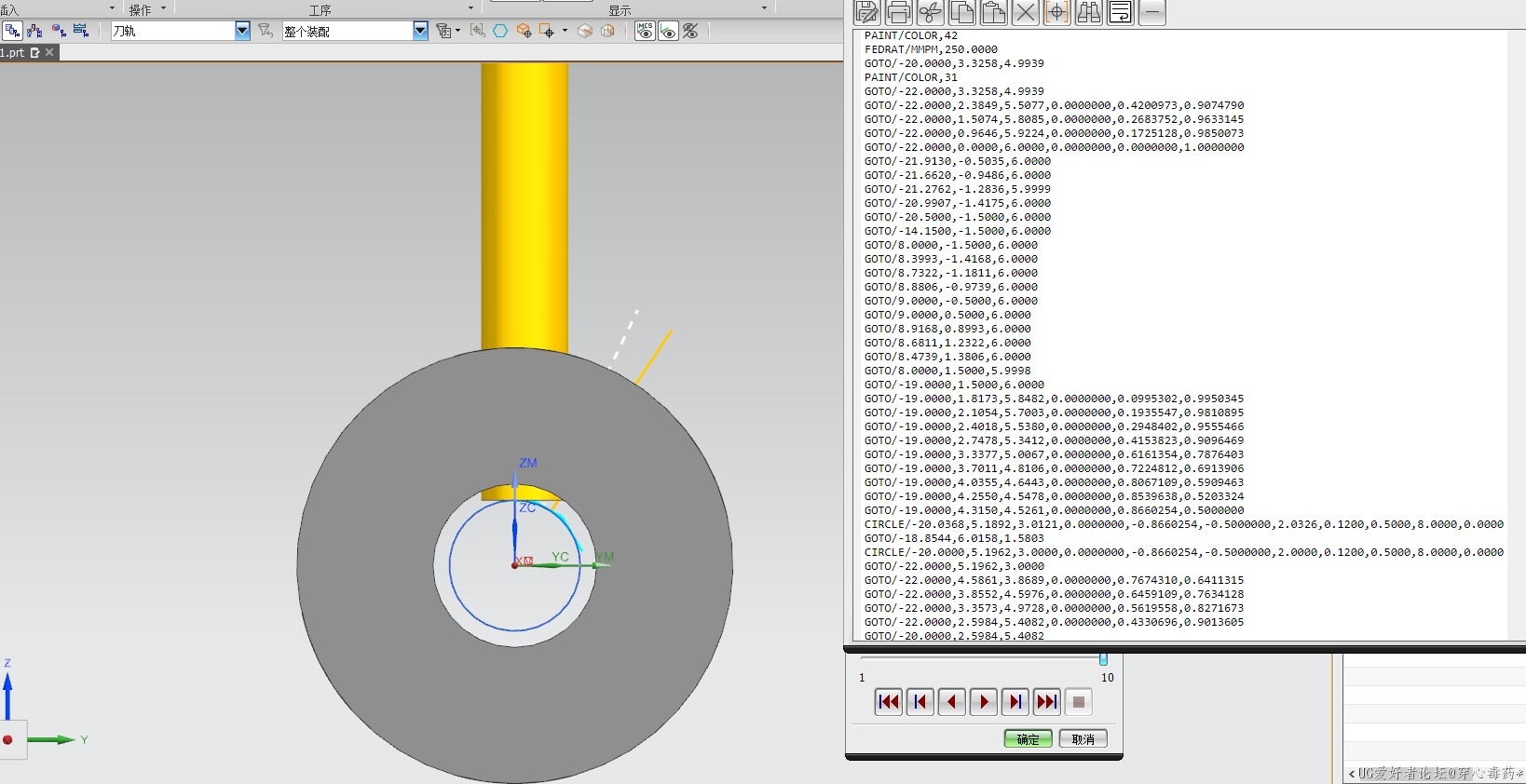Screen dimensions: 1526x784
Task: Select the PAINT/COLOR,31 line
Action: pyautogui.click(x=910, y=77)
